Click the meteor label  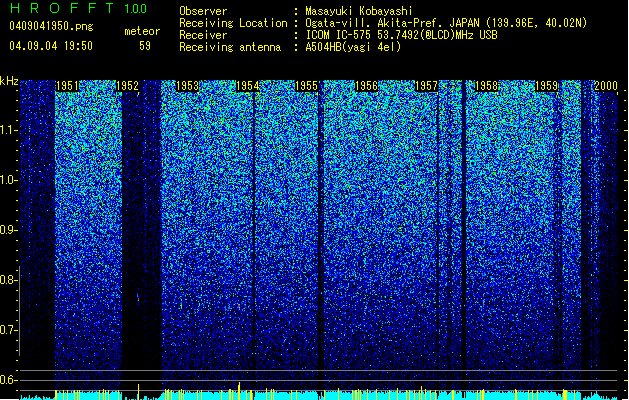(142, 31)
